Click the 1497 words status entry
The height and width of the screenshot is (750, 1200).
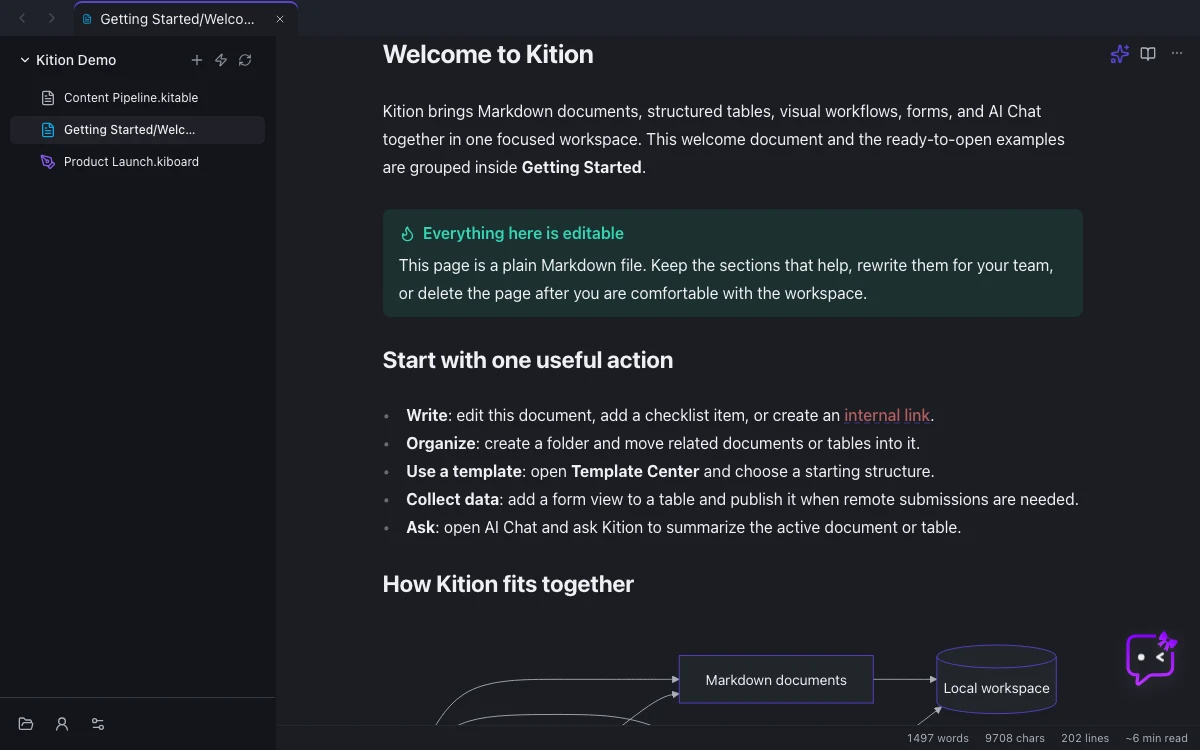938,738
